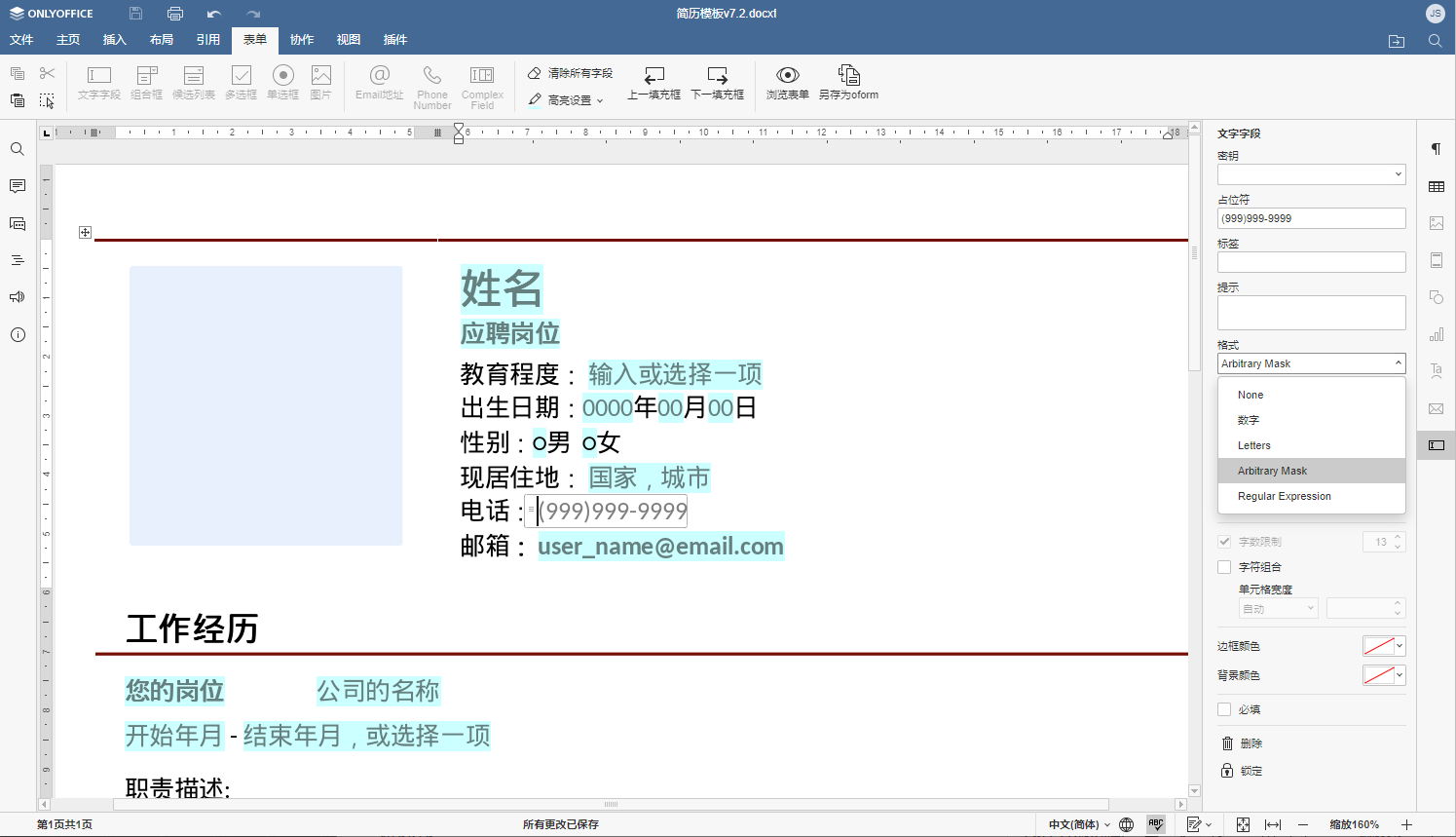Switch to the 布局 tab

[x=162, y=40]
